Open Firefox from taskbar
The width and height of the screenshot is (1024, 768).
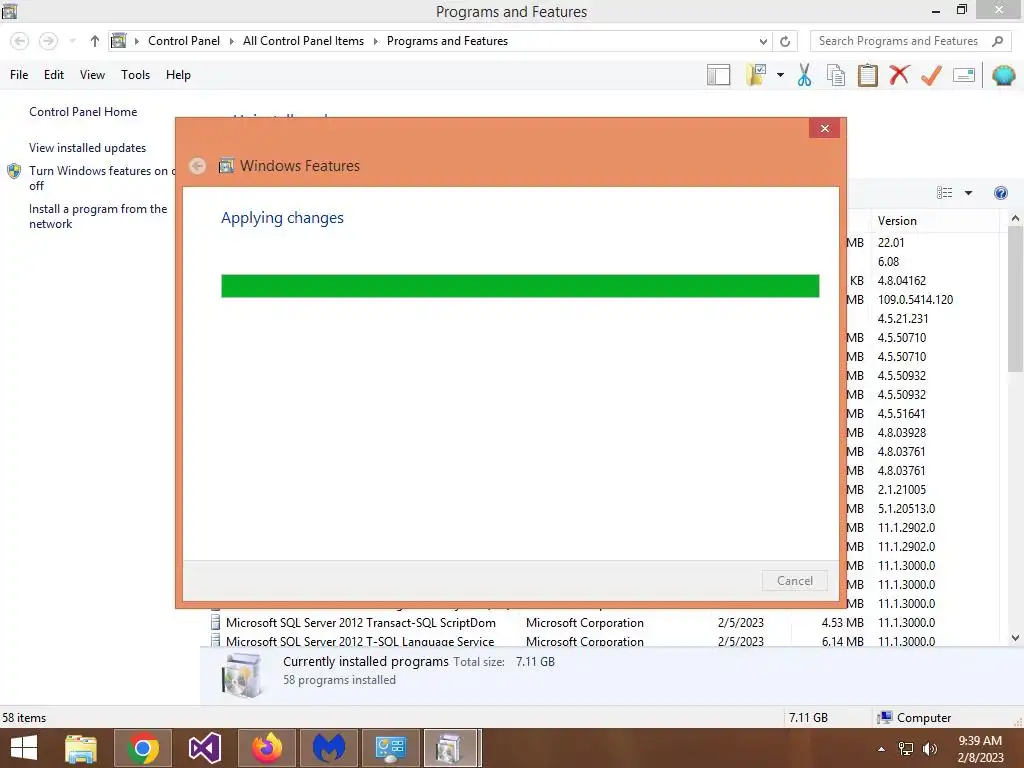pyautogui.click(x=266, y=748)
